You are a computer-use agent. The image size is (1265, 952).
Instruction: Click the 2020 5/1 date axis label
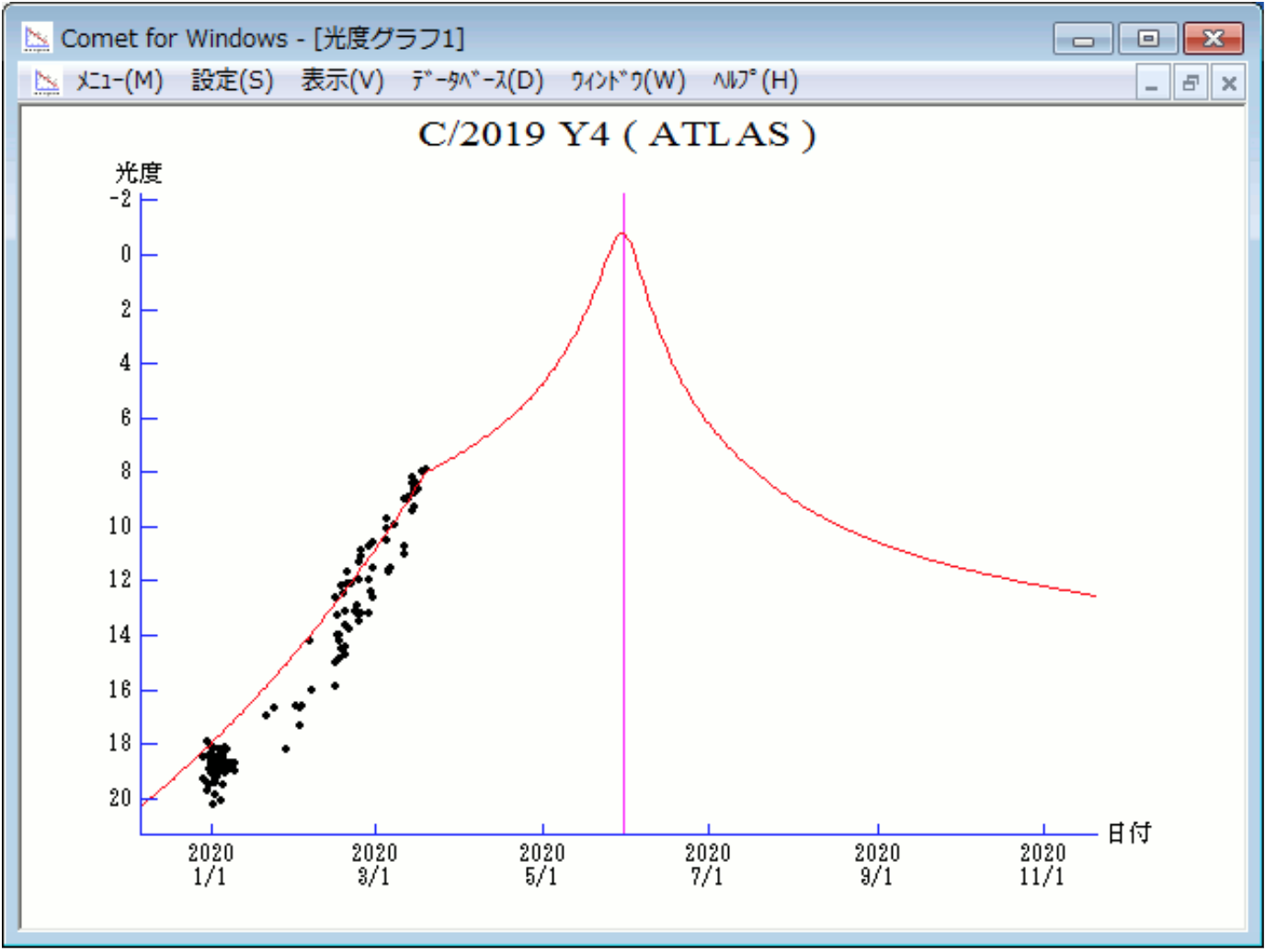tap(541, 865)
